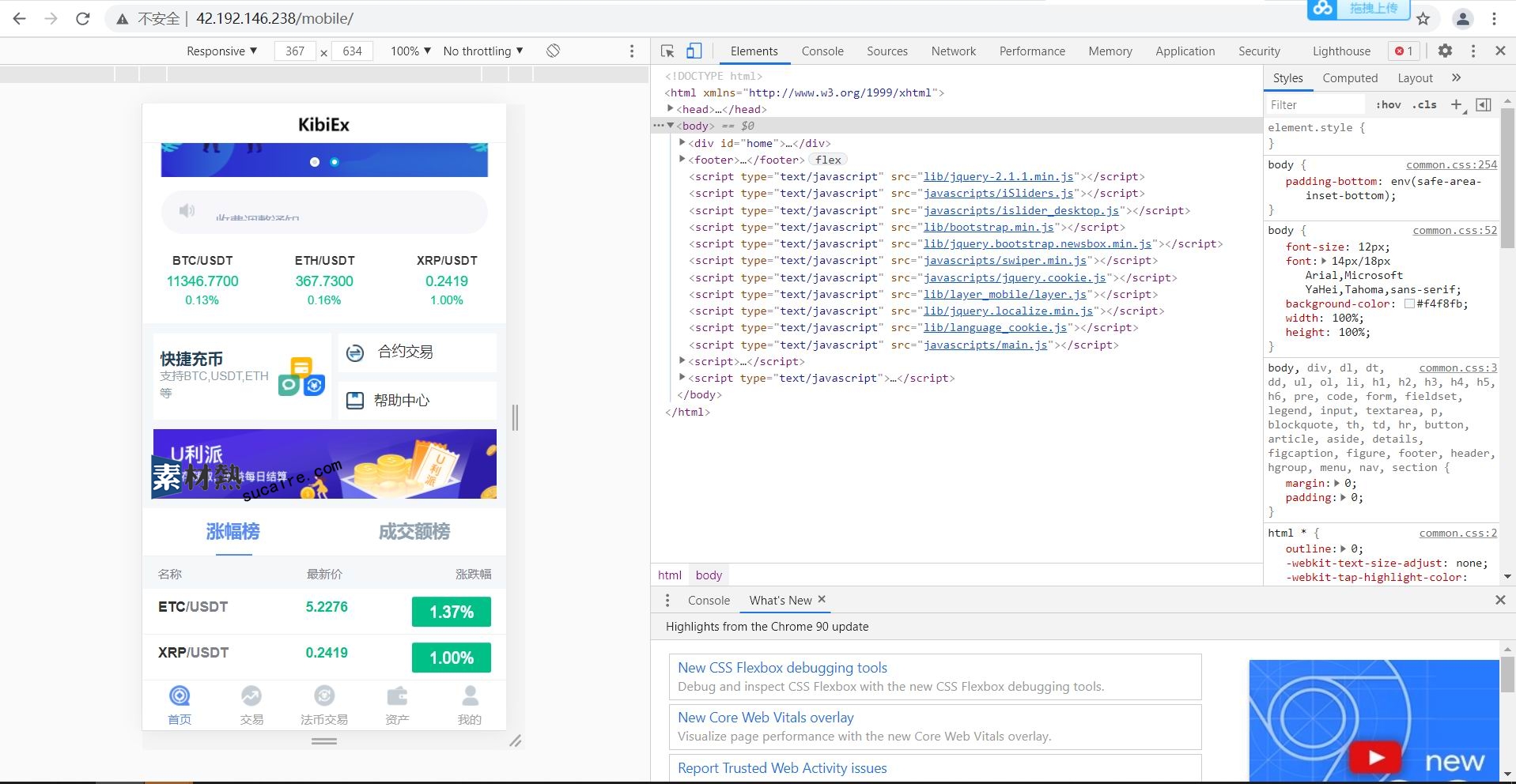Viewport: 1516px width, 784px height.
Task: Tap the 法币交易 fiat trade nav icon
Action: [x=324, y=696]
